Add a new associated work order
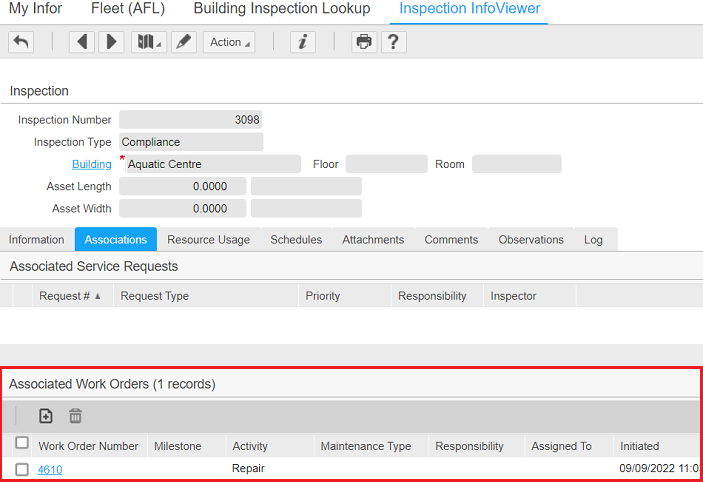 (46, 416)
